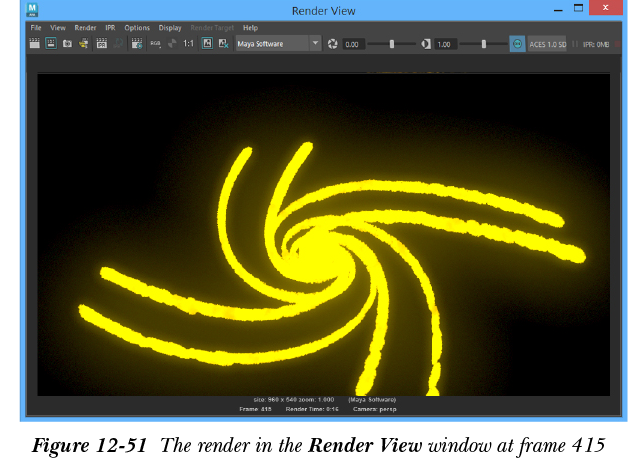The image size is (638, 468).
Task: Open the IPR menu
Action: 110,28
